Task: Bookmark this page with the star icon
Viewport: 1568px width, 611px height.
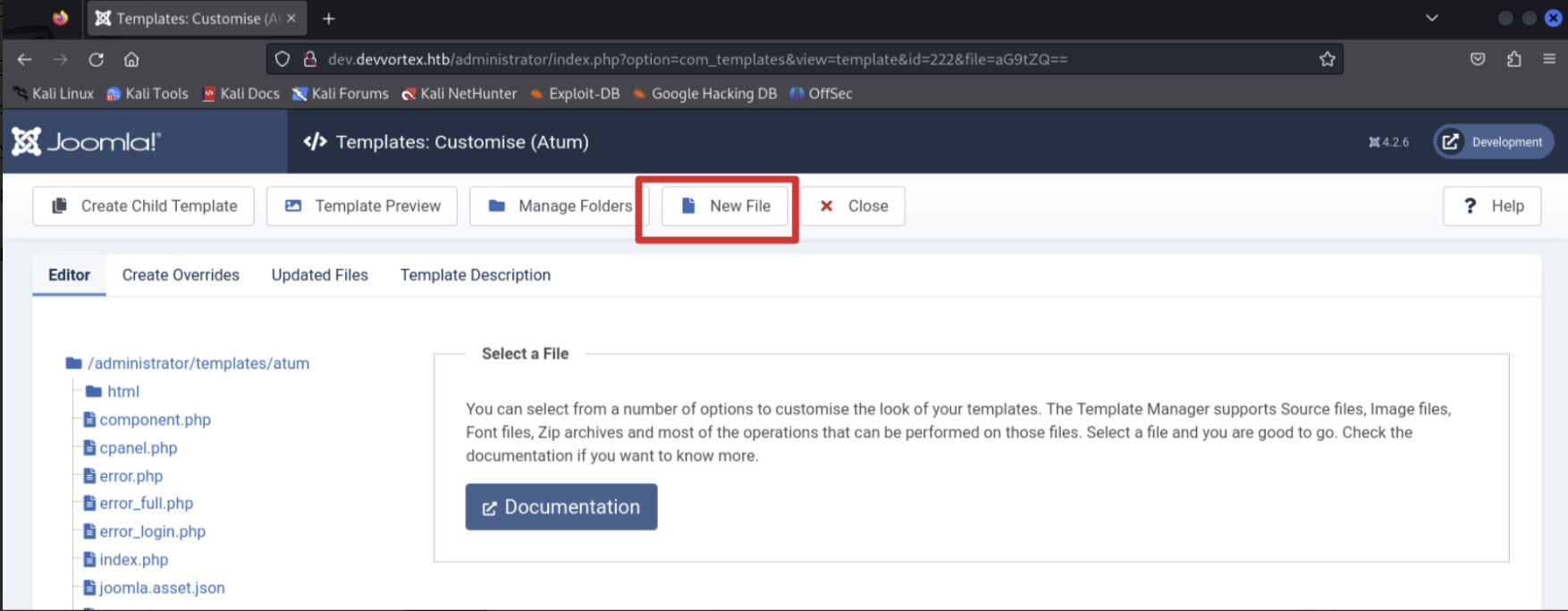Action: (1327, 60)
